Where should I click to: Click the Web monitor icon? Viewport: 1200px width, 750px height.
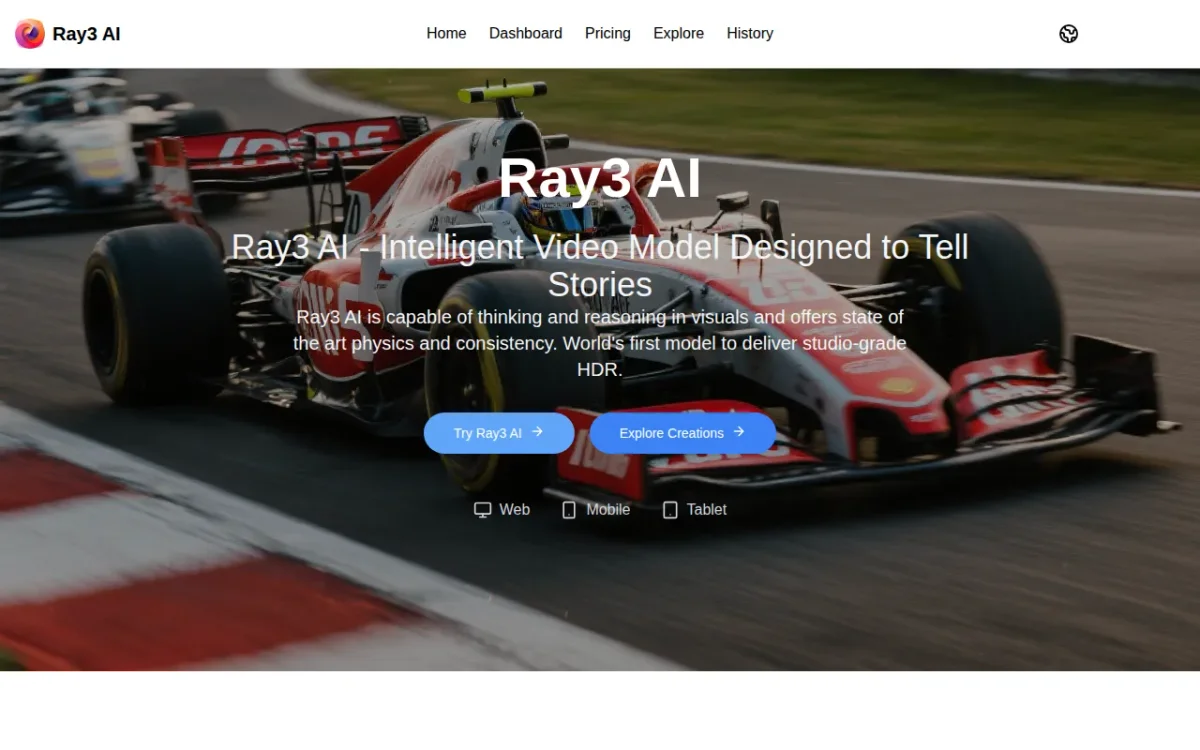pos(482,510)
